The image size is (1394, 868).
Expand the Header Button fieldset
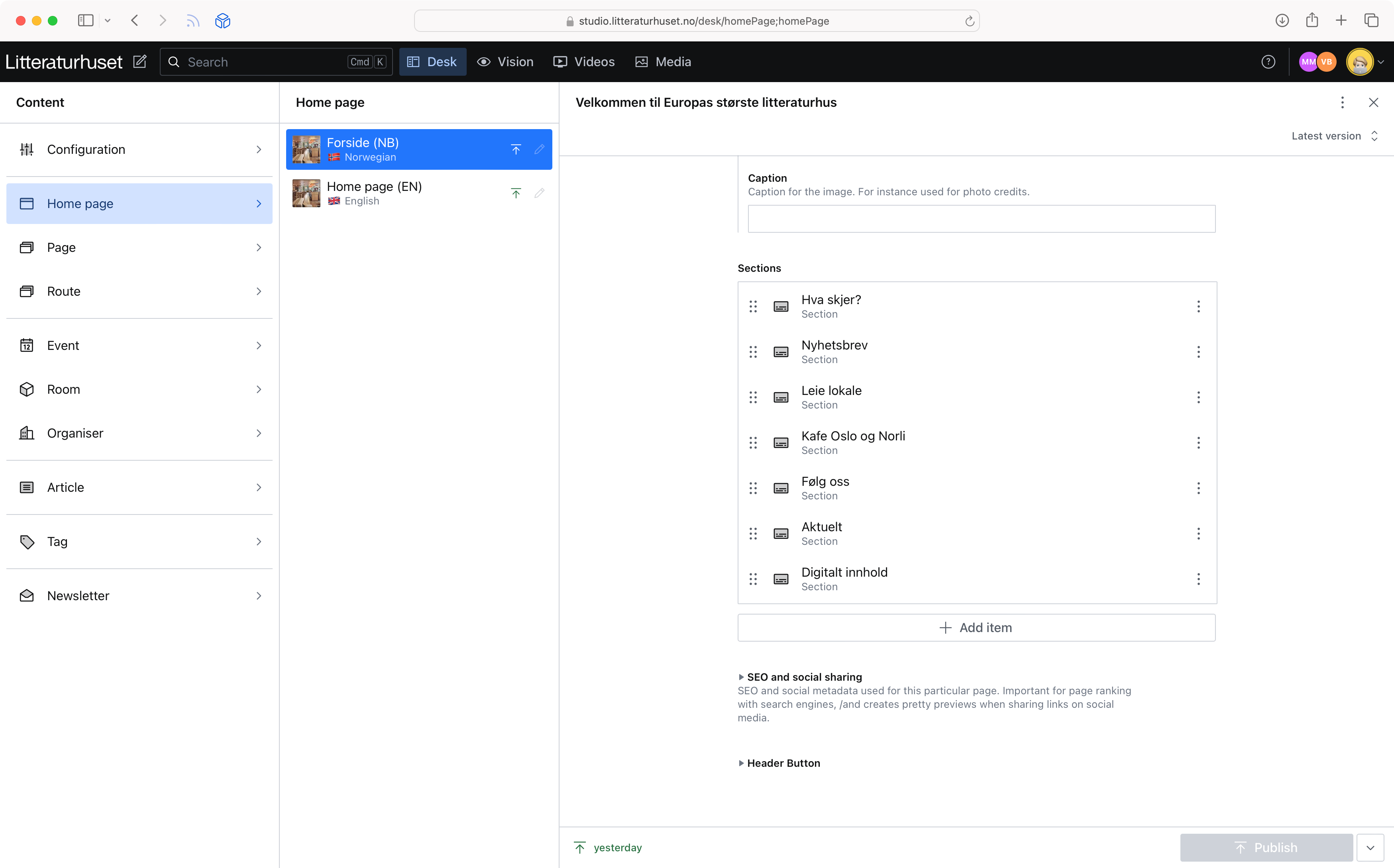click(783, 763)
